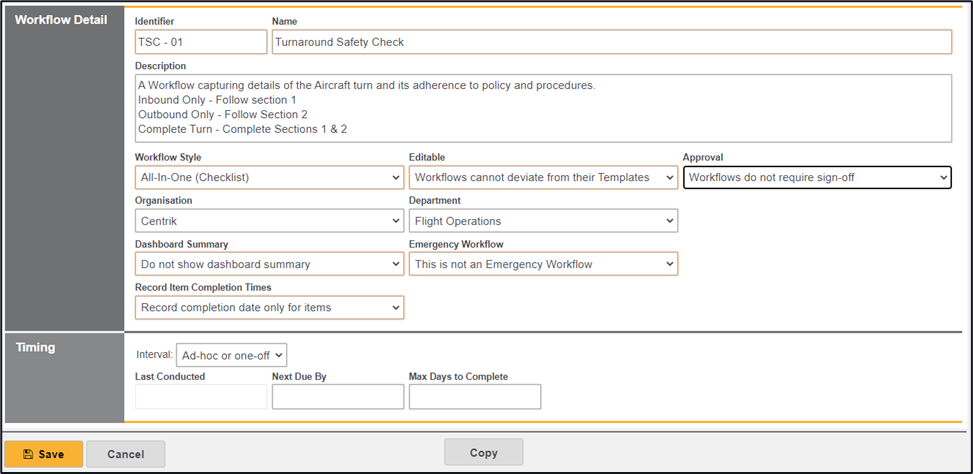Click the Save button with disk icon

point(44,454)
